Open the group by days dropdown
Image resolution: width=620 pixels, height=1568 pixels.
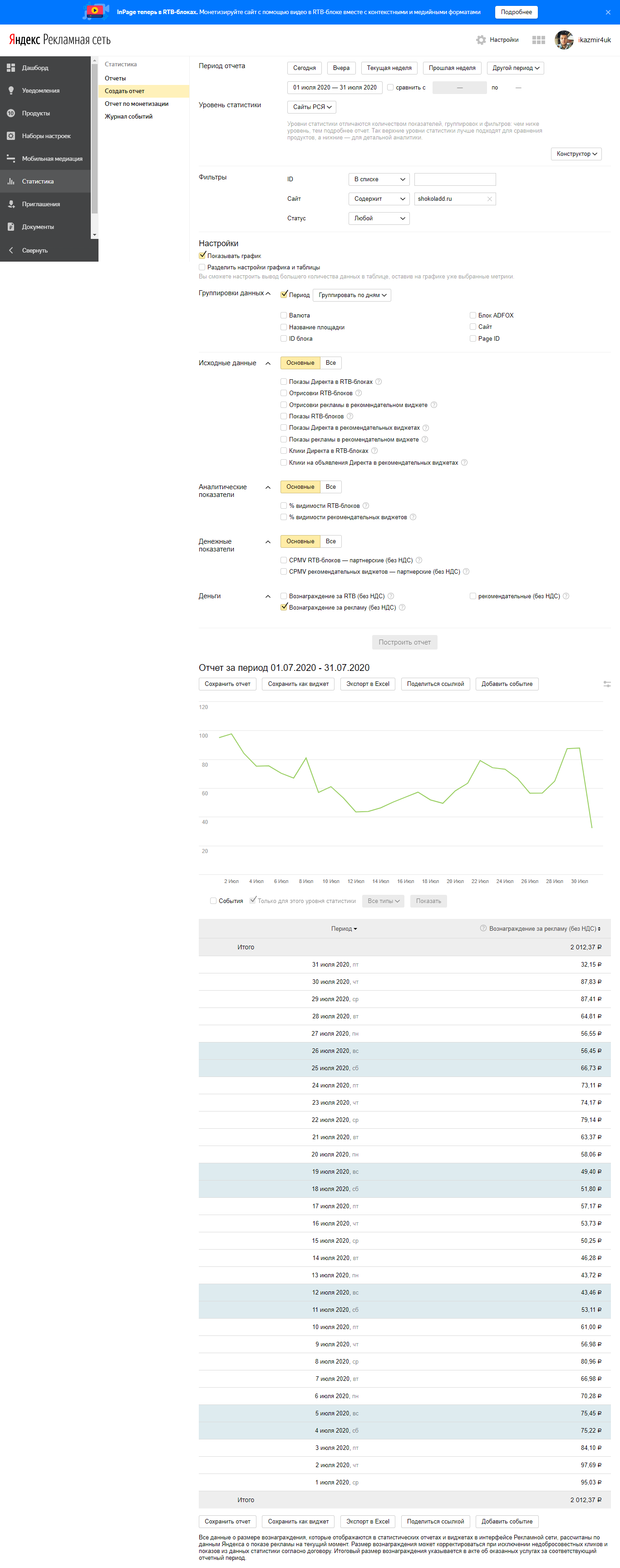[x=352, y=295]
